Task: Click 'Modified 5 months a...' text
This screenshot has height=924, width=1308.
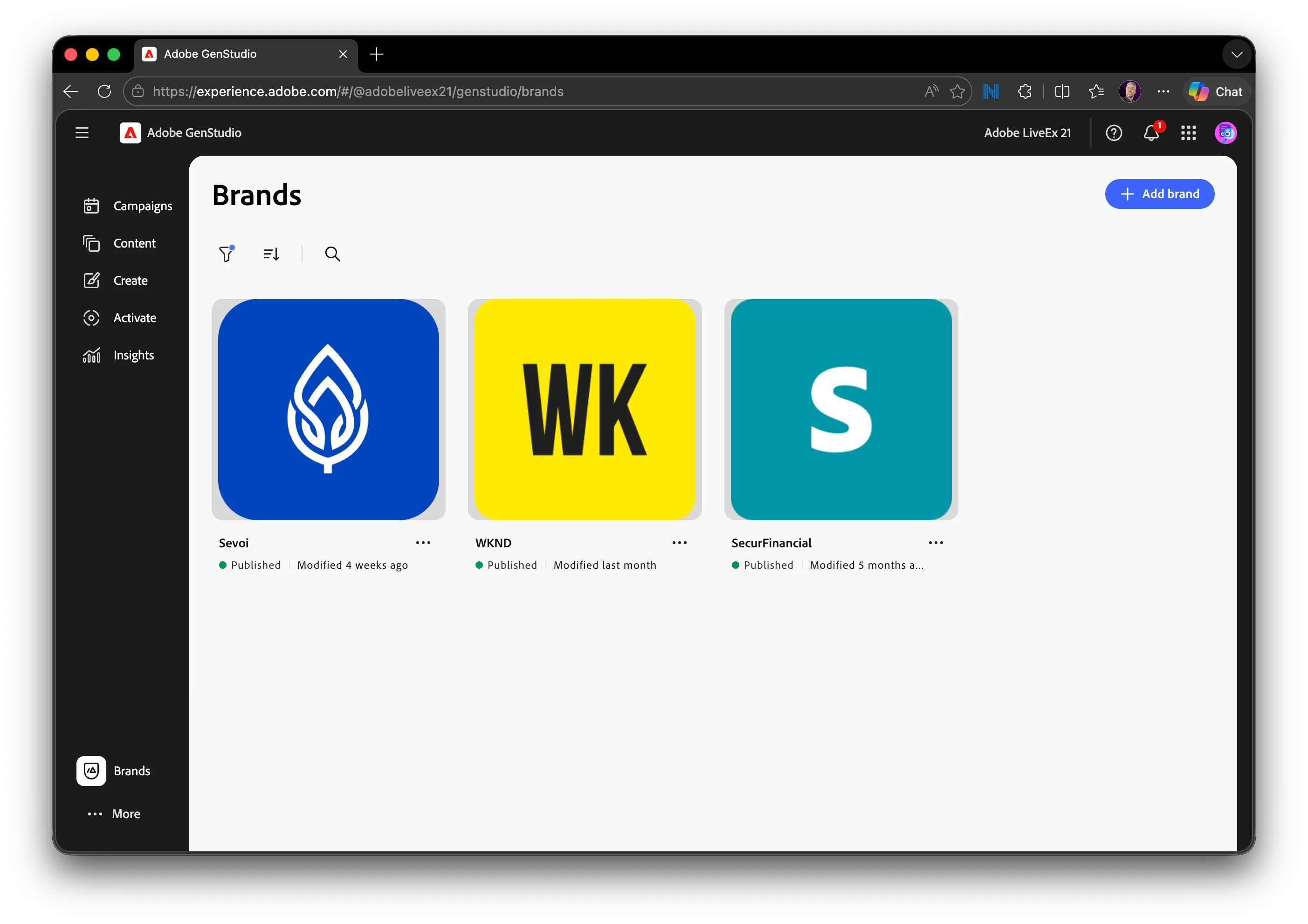Action: click(867, 565)
